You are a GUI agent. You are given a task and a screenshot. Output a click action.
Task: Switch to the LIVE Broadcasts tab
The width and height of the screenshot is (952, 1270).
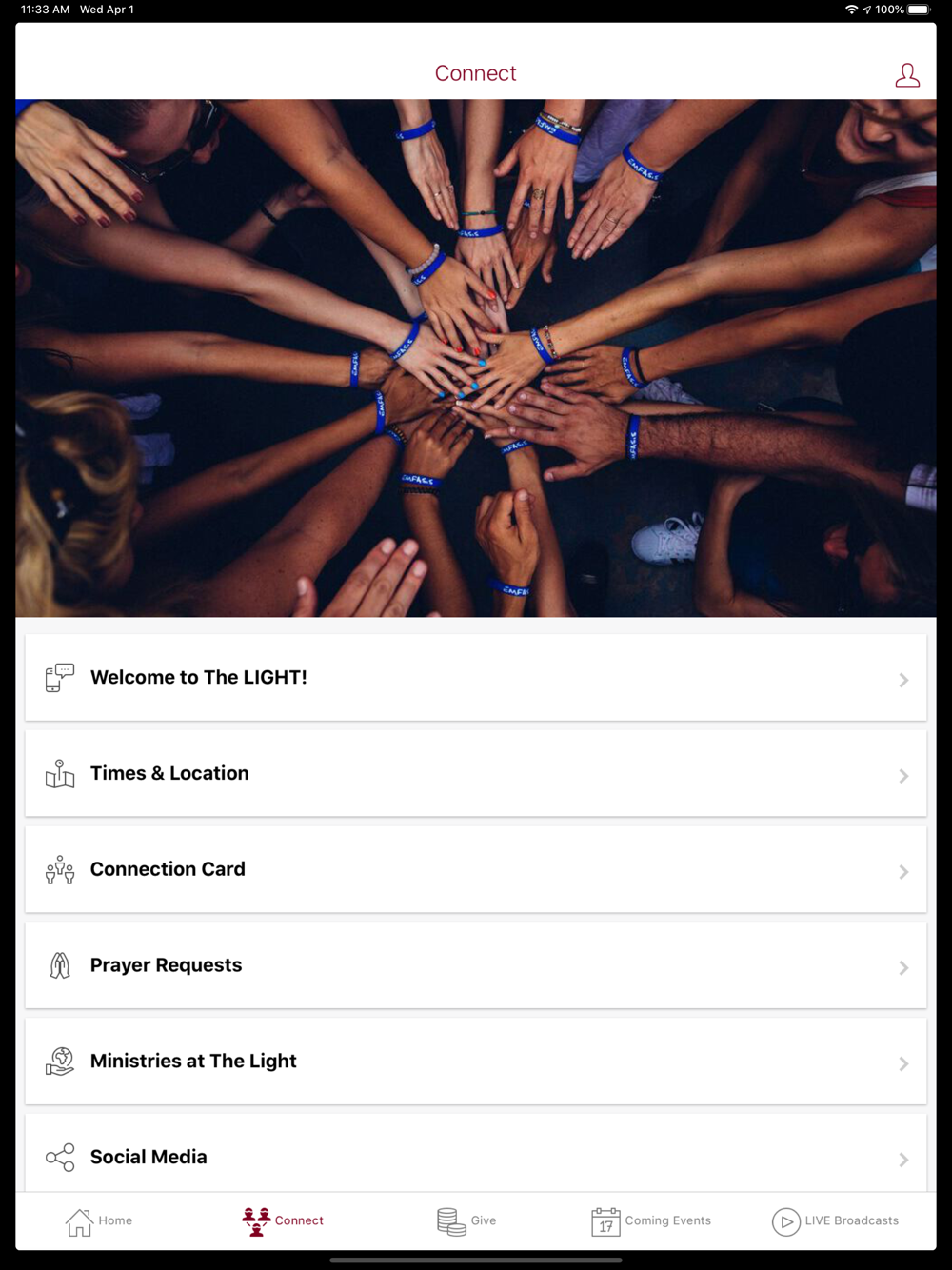click(x=835, y=1221)
